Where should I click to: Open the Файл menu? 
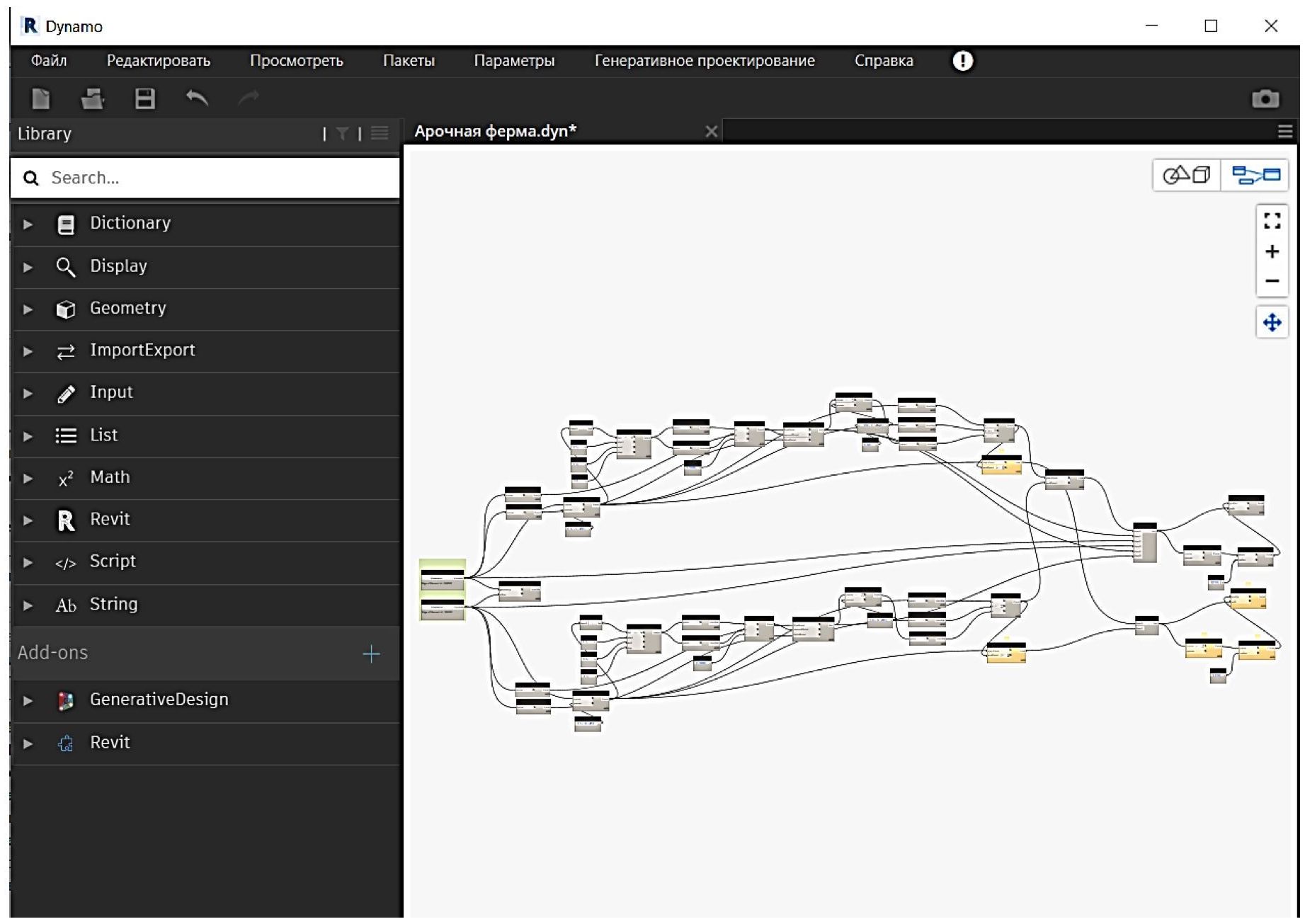pos(49,61)
